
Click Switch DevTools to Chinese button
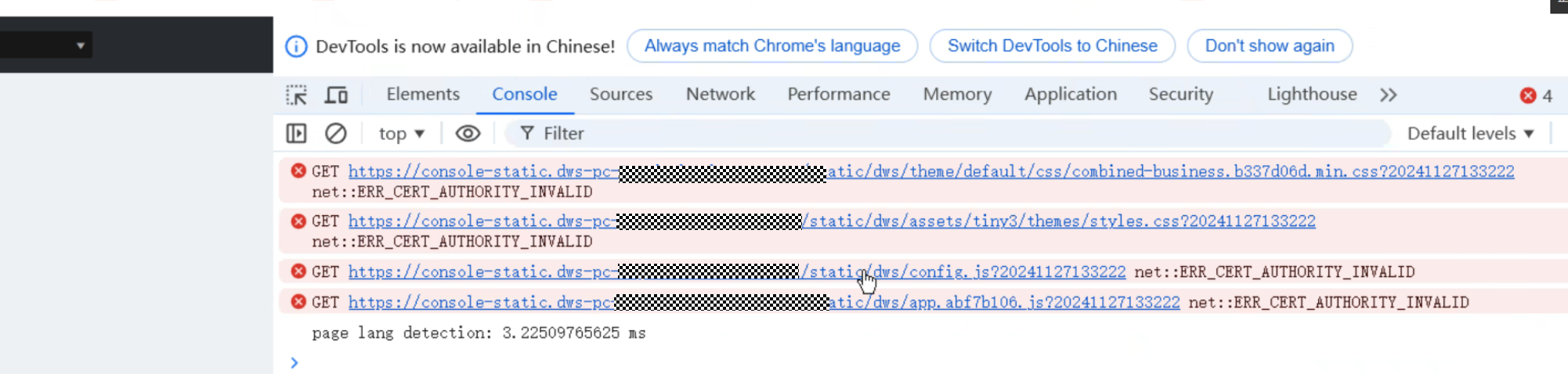click(x=1052, y=46)
